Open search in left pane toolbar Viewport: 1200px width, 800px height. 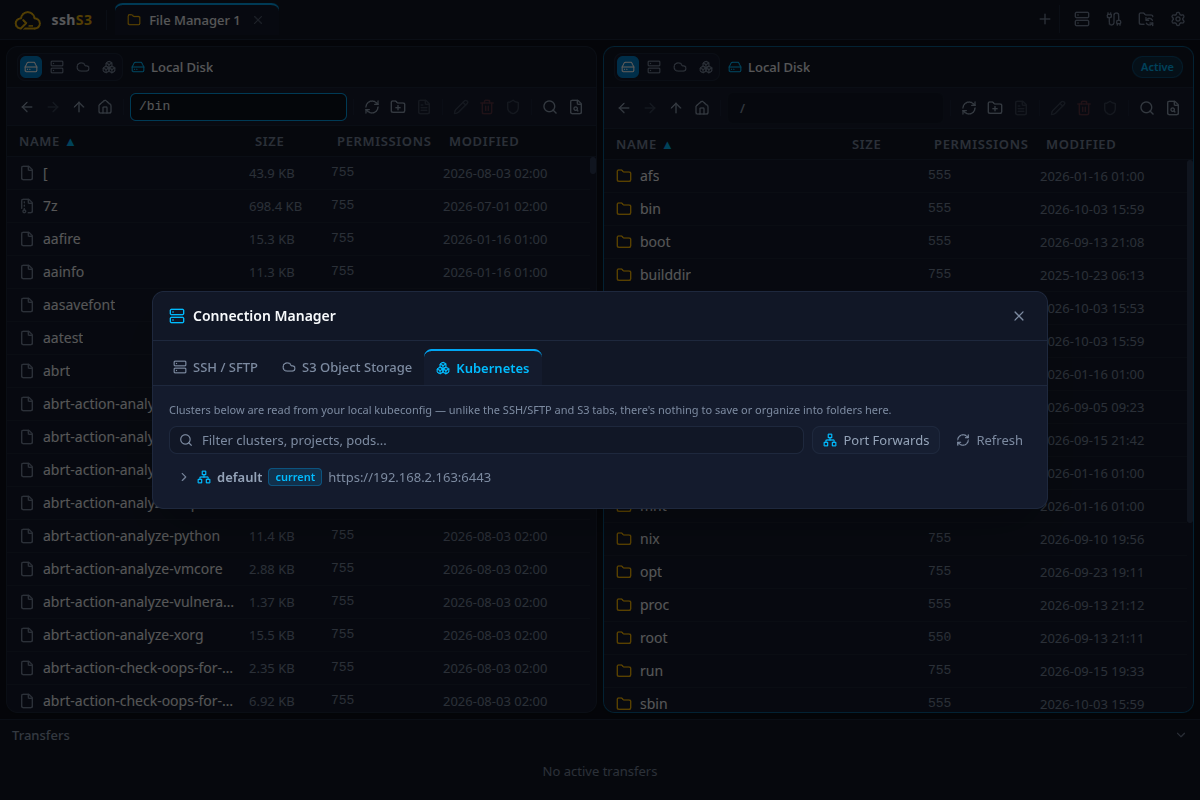pos(550,107)
